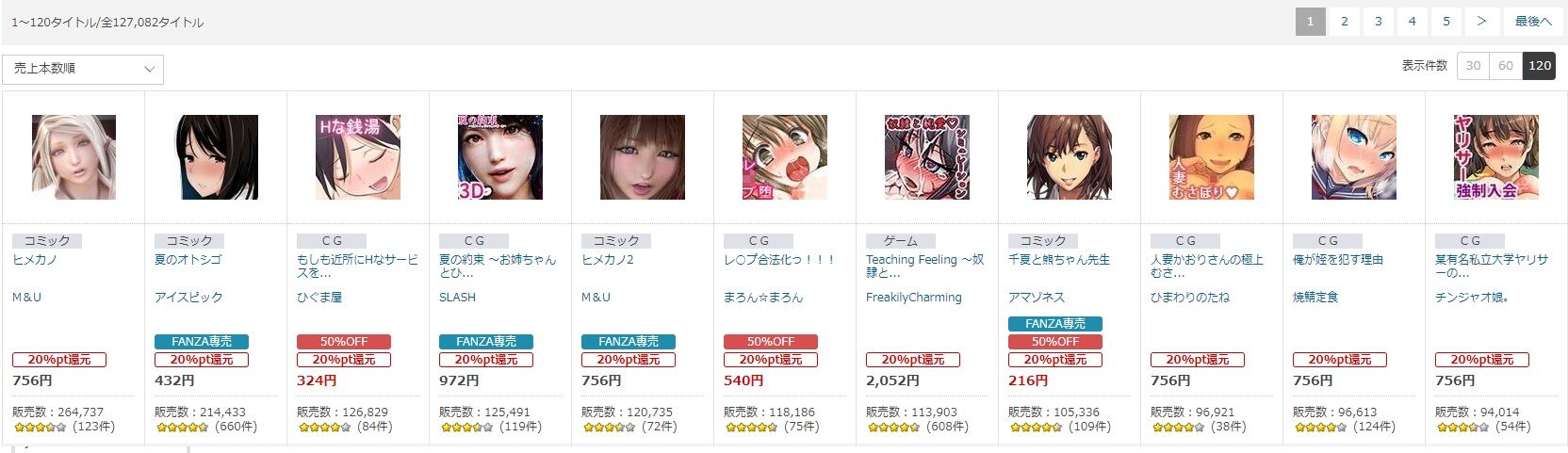This screenshot has width=1568, height=453.
Task: Set display count to 30 items
Action: click(1473, 66)
